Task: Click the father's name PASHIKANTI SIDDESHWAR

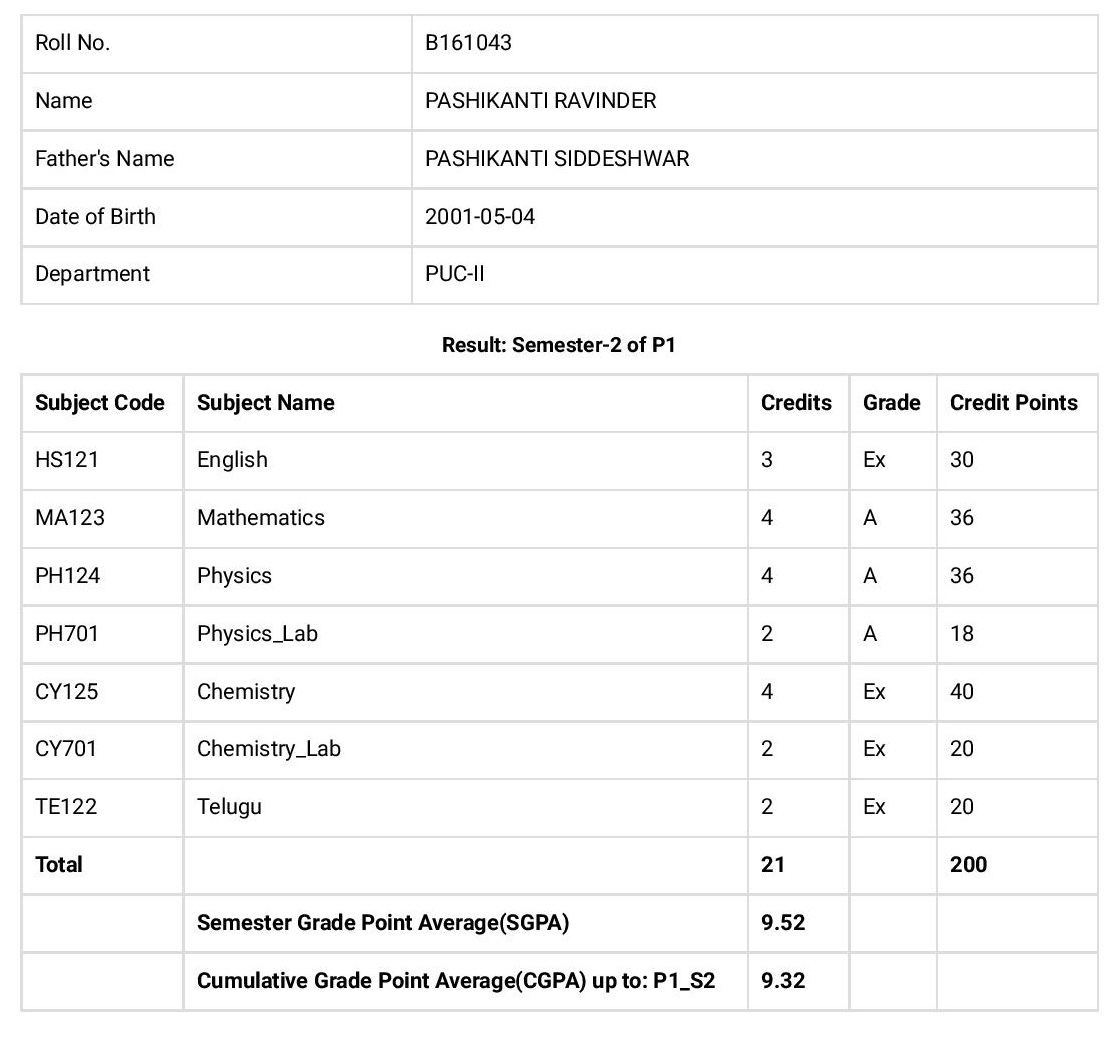Action: (557, 159)
